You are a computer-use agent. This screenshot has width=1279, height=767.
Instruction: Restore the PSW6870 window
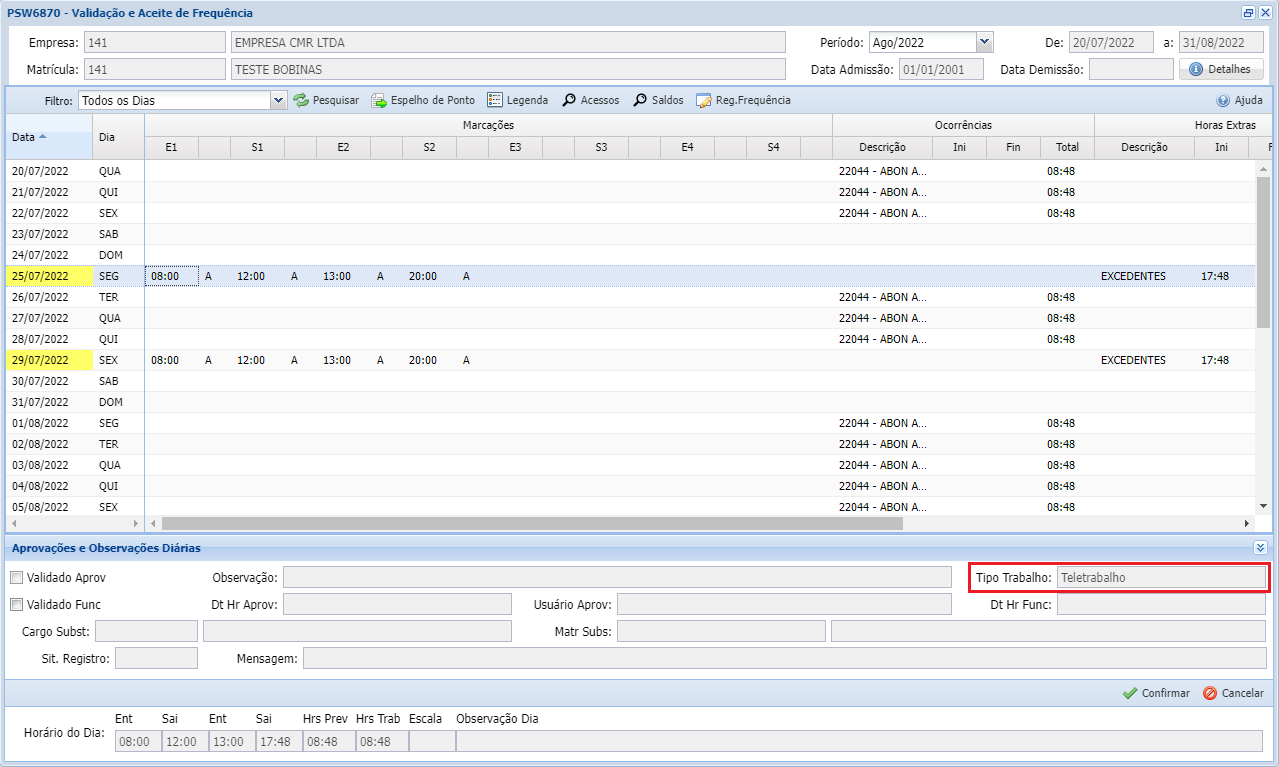1248,13
